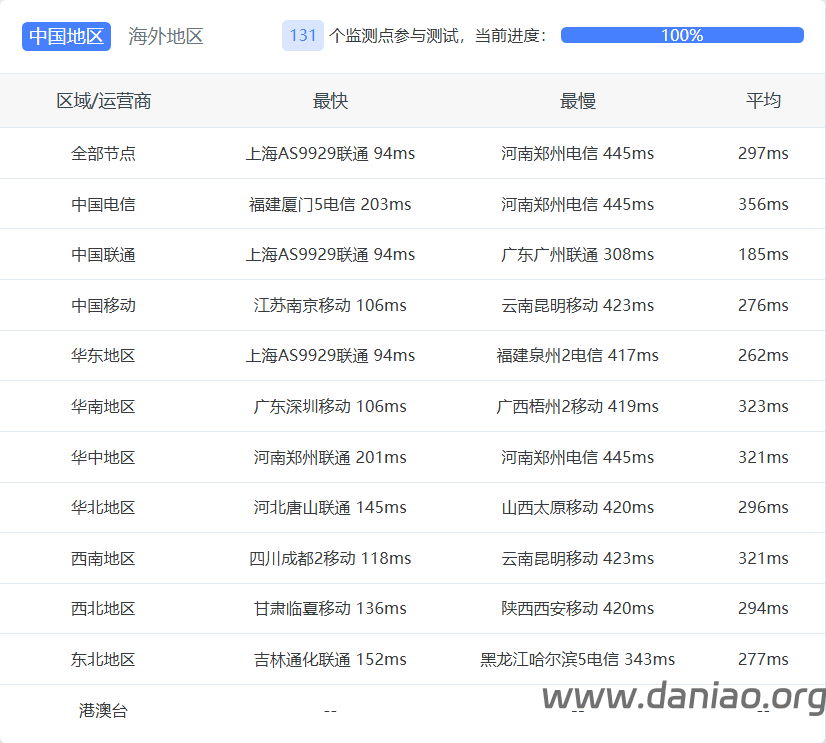Image resolution: width=826 pixels, height=743 pixels.
Task: Click the 294ms average value
Action: pos(763,609)
